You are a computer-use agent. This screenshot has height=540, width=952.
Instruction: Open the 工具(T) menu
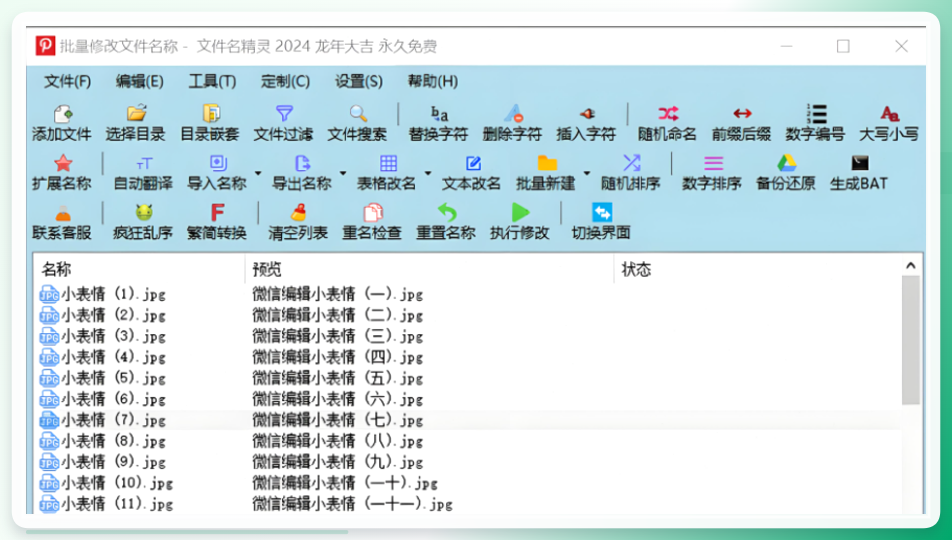pos(212,81)
